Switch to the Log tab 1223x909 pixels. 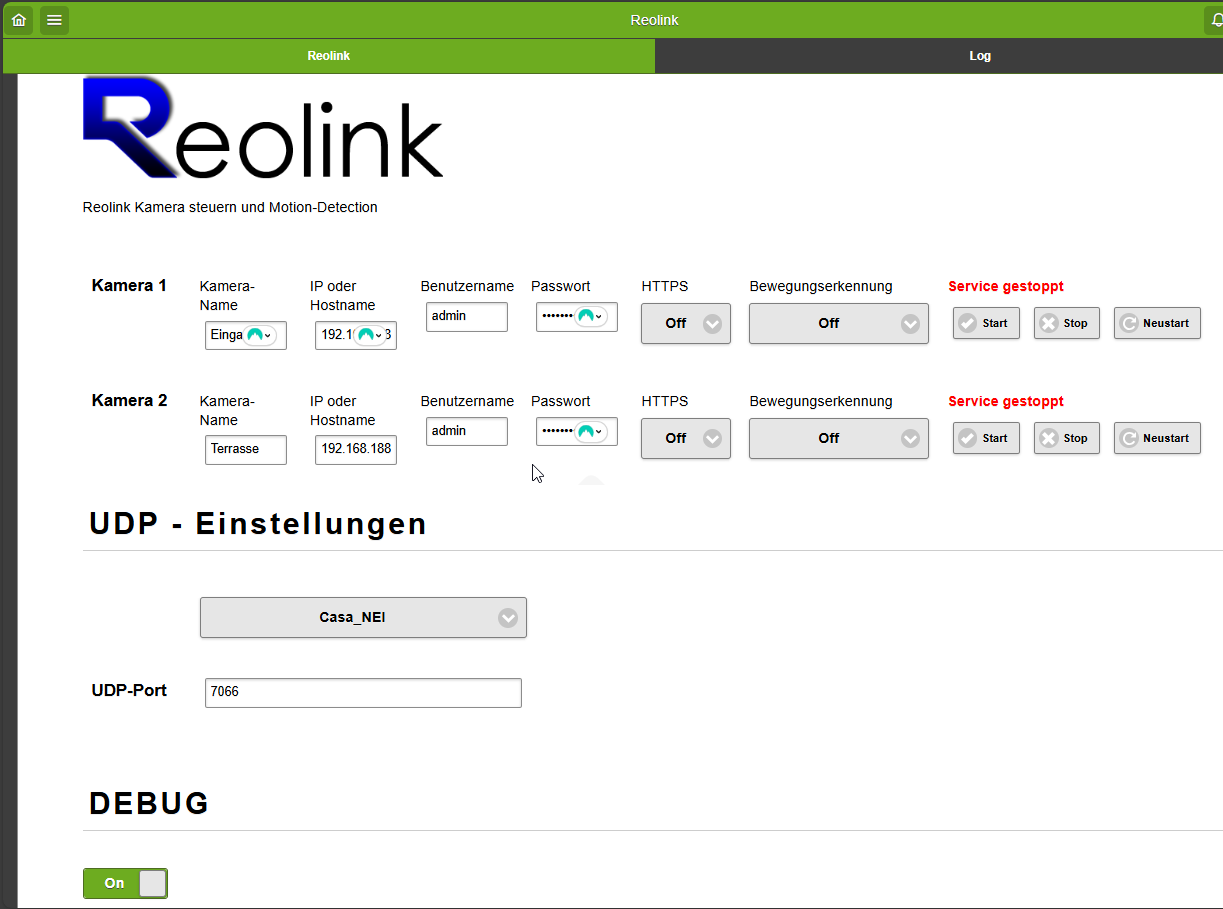pos(939,56)
